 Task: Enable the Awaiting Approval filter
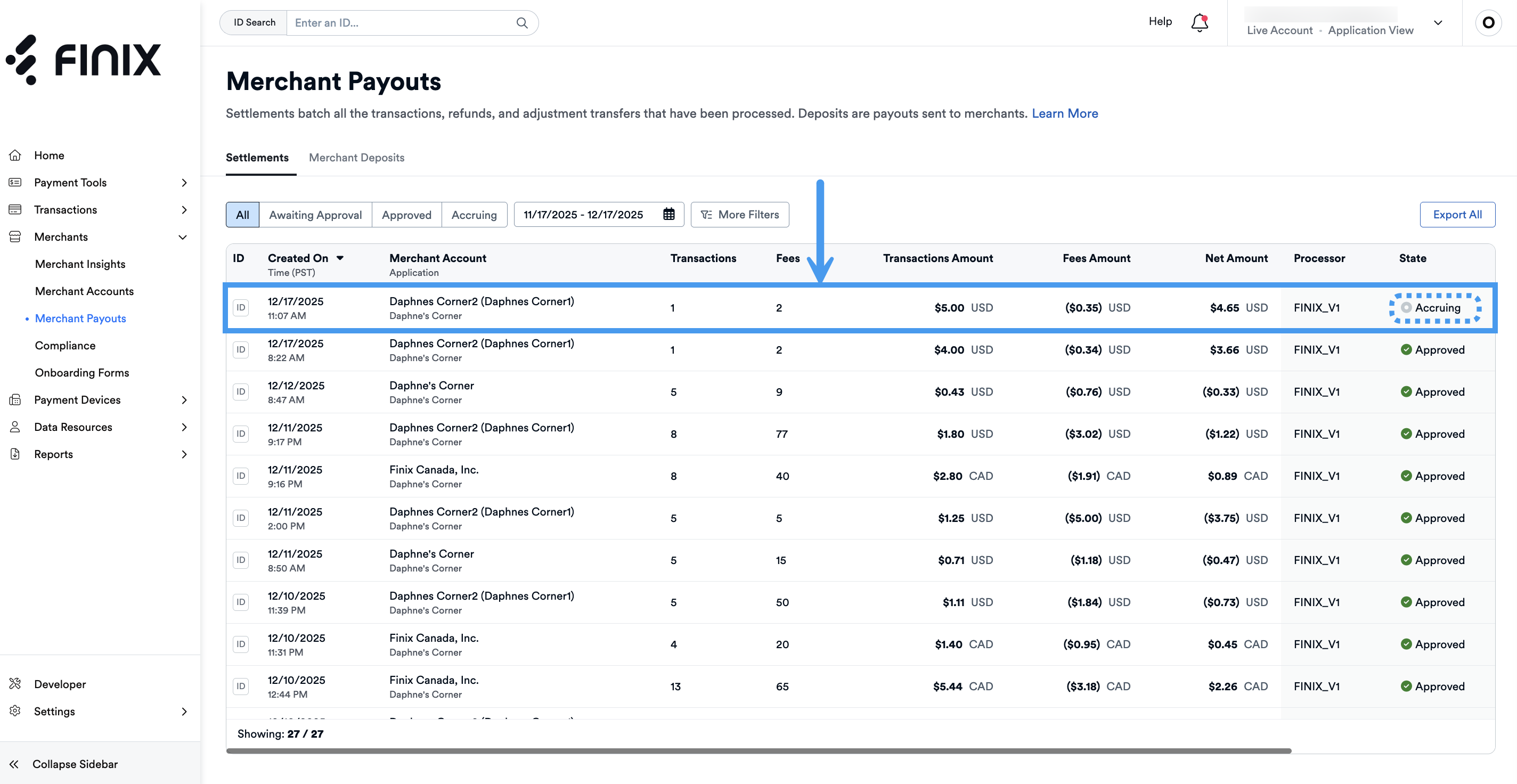[x=316, y=215]
